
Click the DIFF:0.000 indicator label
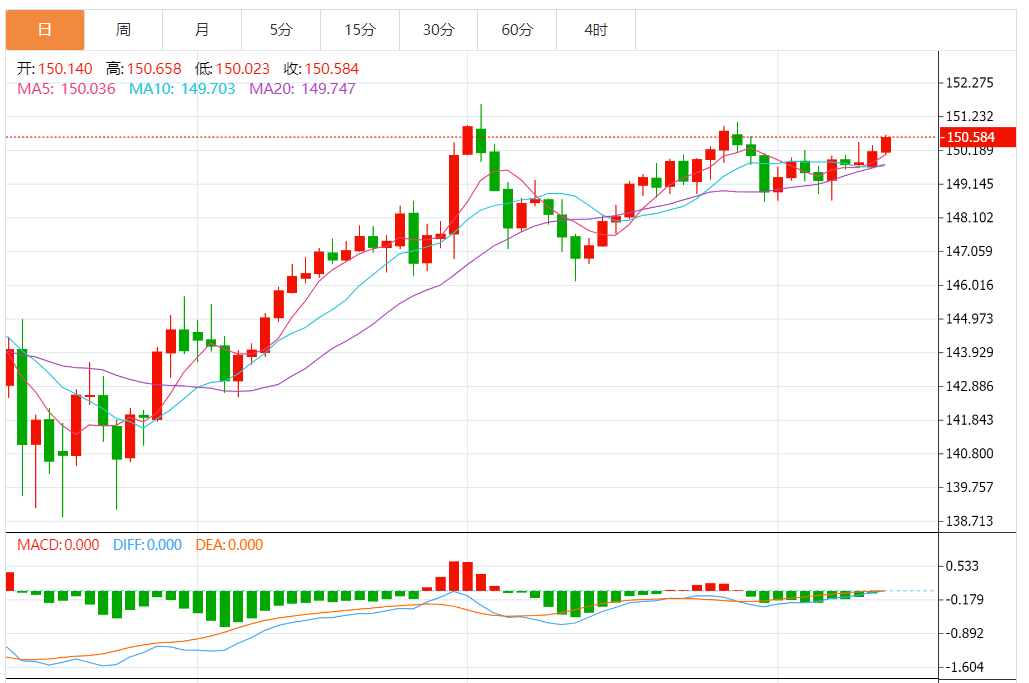148,545
